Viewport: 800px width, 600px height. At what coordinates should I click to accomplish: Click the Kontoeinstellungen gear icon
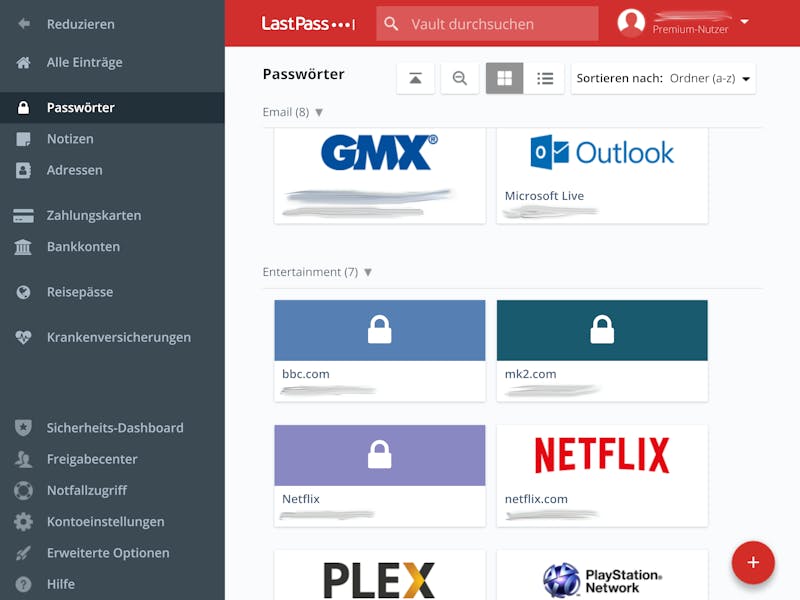pos(23,521)
